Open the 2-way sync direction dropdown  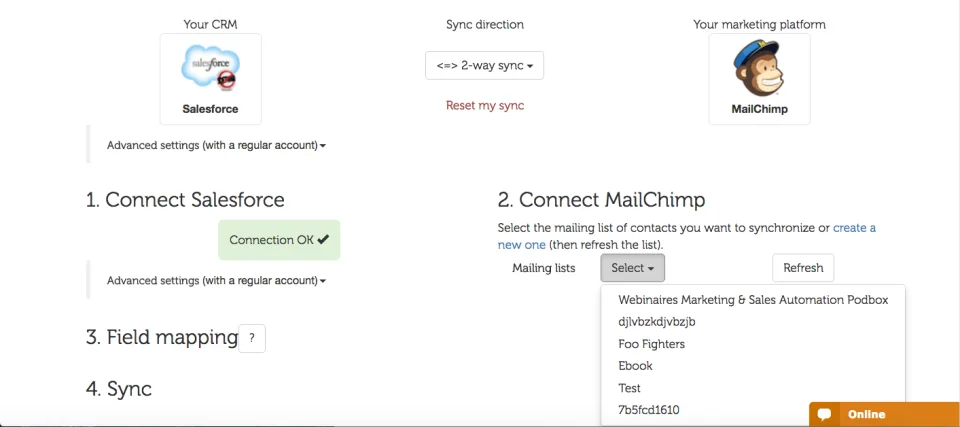click(484, 66)
